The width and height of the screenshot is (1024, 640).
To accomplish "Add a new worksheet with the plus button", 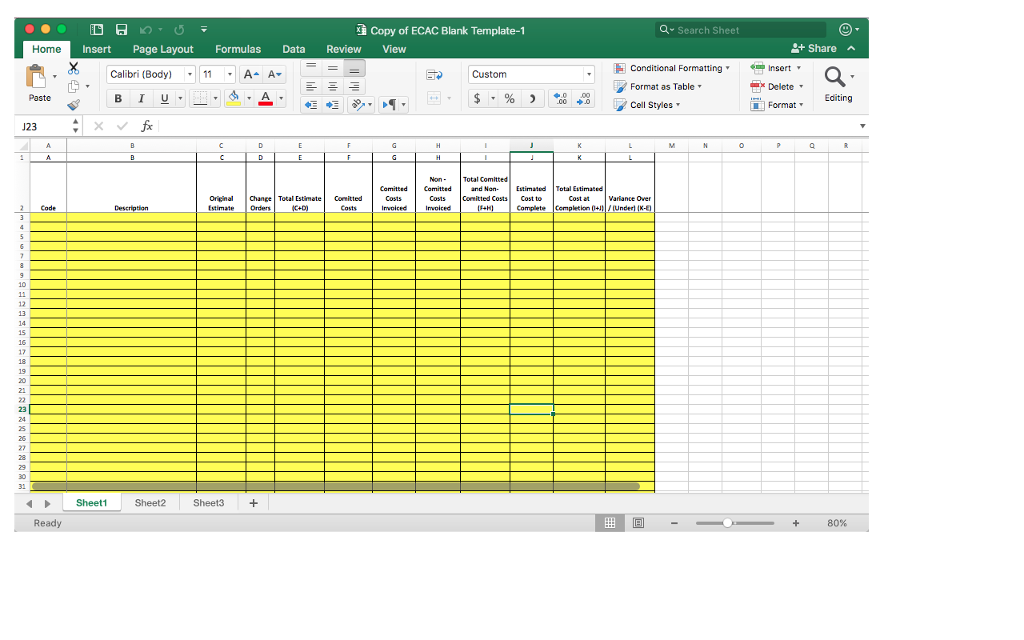I will click(253, 503).
